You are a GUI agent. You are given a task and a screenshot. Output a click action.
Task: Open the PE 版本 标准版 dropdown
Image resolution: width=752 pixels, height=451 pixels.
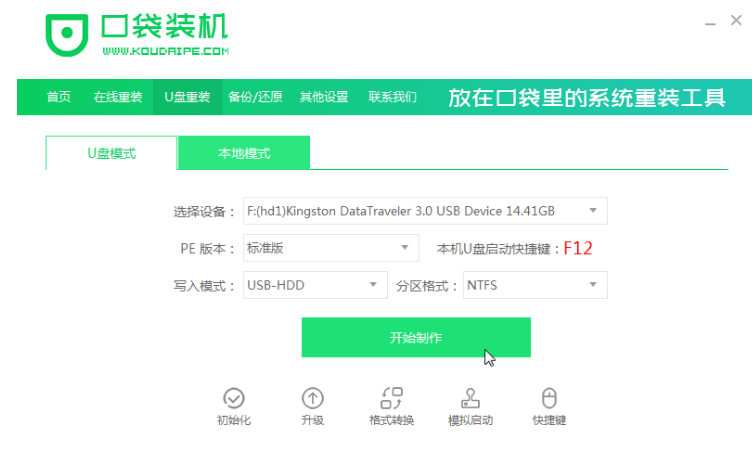331,248
